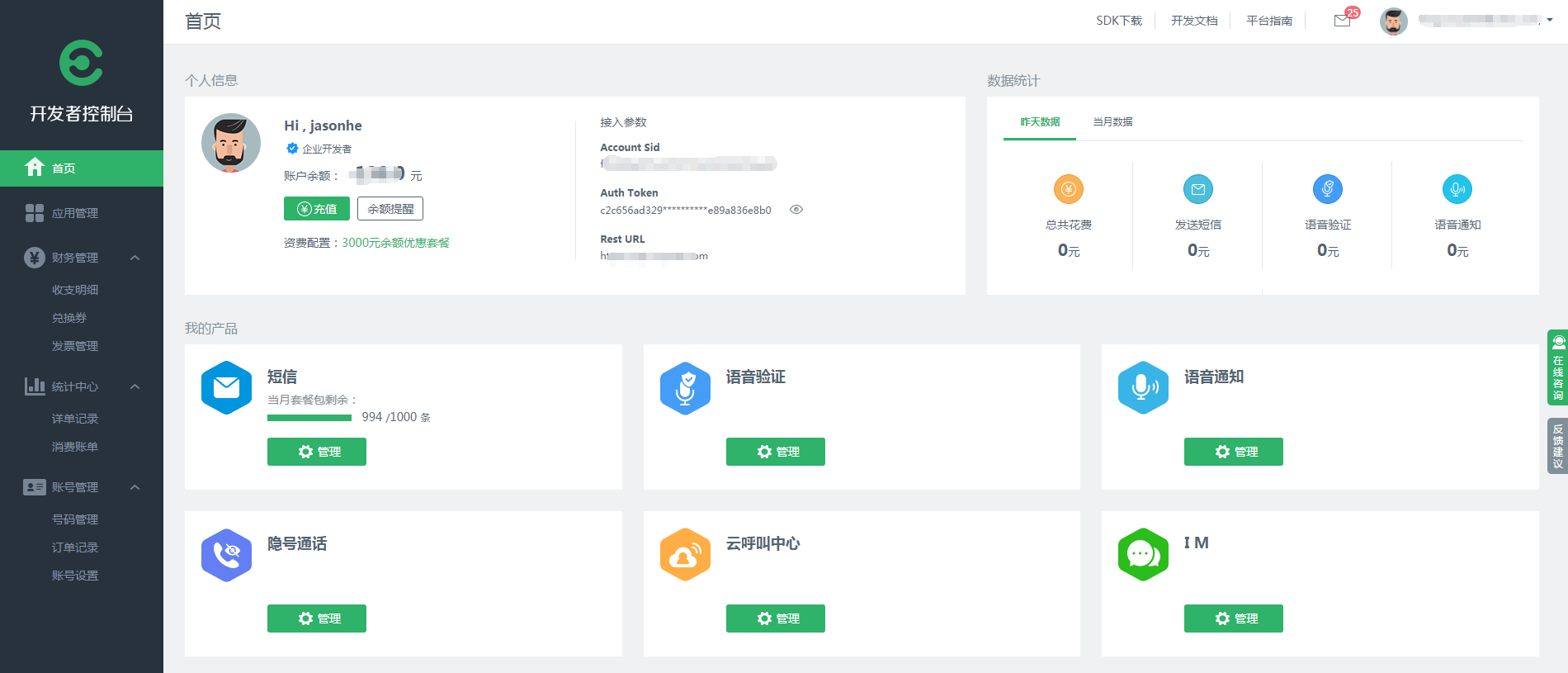Click the 余额提醒 button
Image resolution: width=1568 pixels, height=673 pixels.
coord(390,209)
